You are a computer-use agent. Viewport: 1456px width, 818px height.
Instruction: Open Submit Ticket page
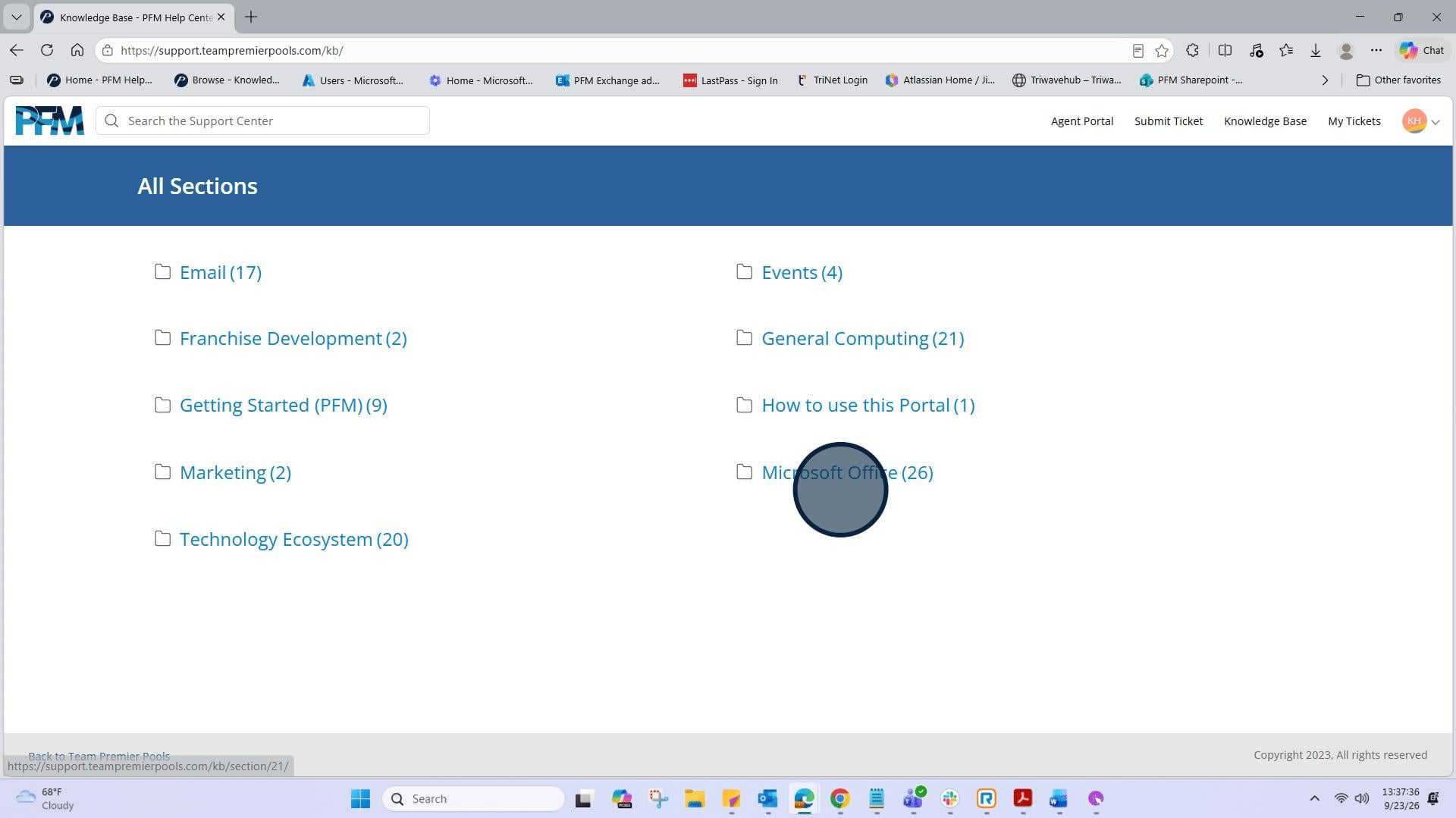pos(1168,121)
